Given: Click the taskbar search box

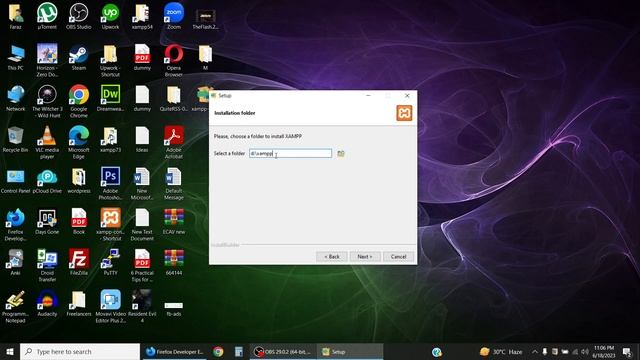Looking at the screenshot, I should 80,351.
